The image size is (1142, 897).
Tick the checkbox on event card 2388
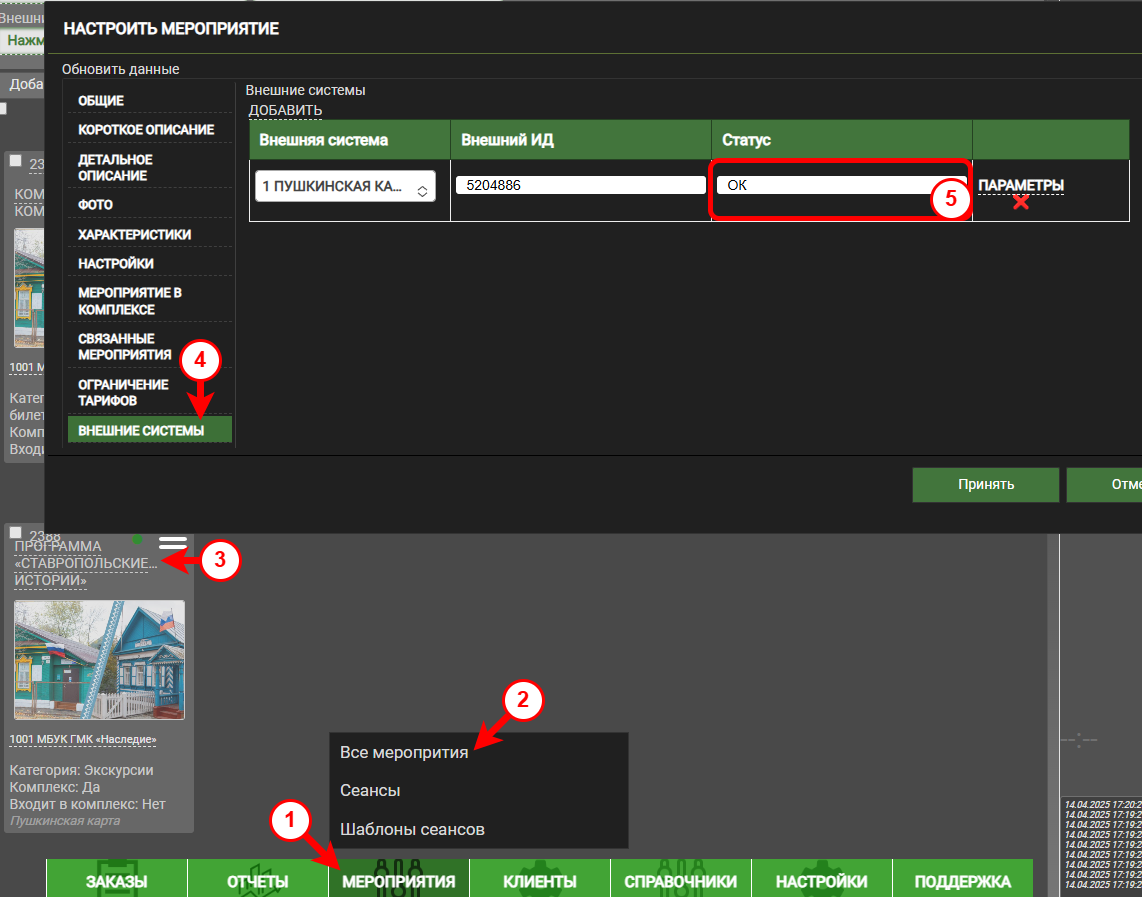(x=16, y=533)
